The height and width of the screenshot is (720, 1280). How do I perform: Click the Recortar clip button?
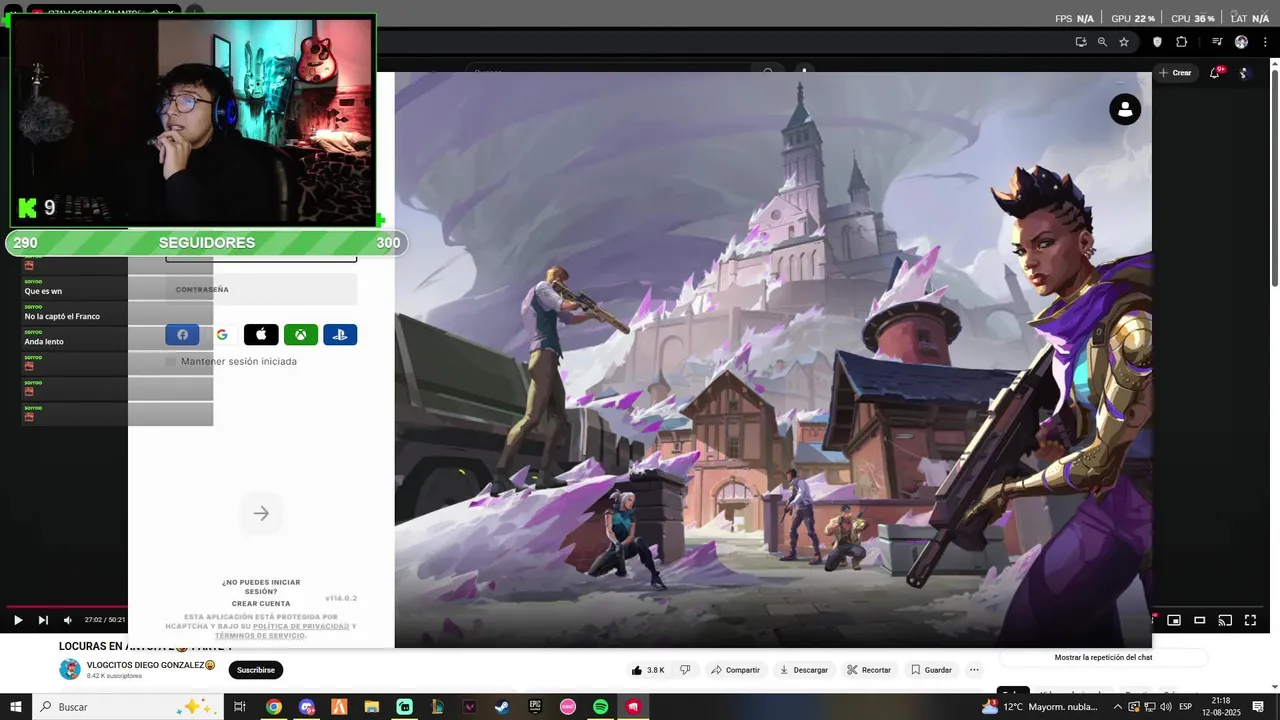869,670
